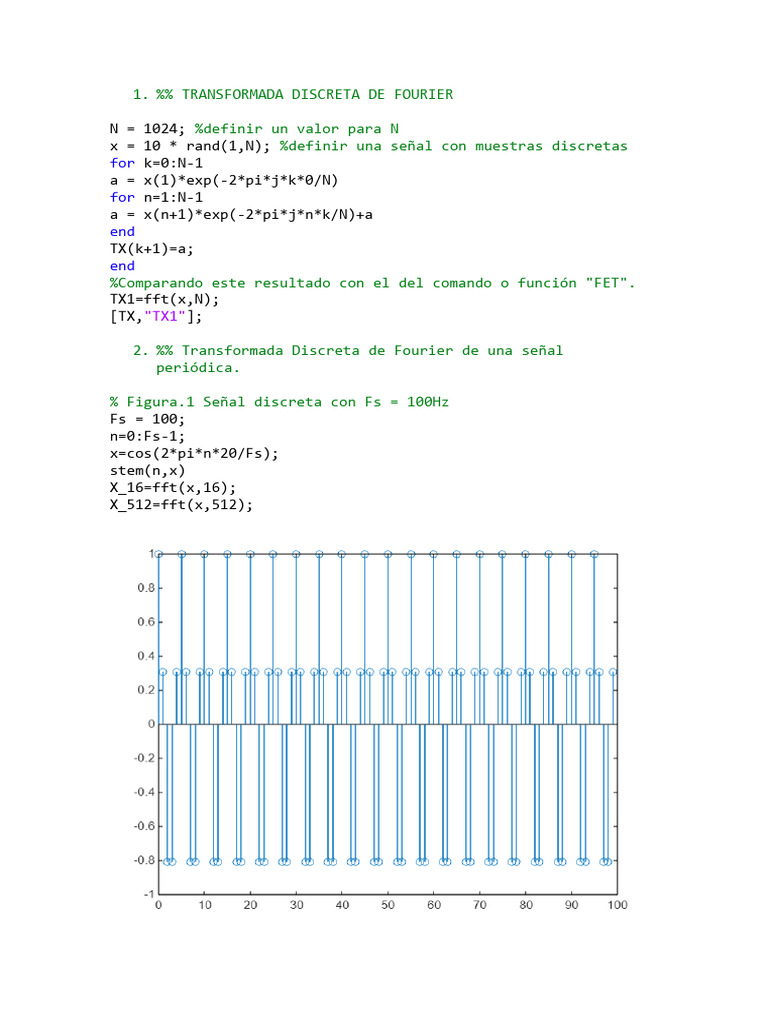
Task: Click the y-axis tick label "-1"
Action: pos(149,895)
